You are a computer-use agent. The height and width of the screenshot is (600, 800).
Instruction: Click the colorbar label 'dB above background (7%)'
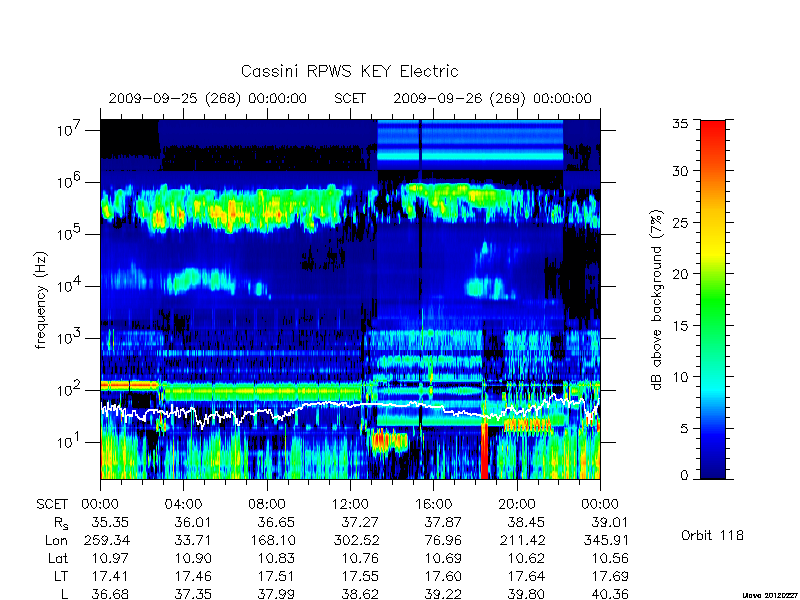pos(657,300)
